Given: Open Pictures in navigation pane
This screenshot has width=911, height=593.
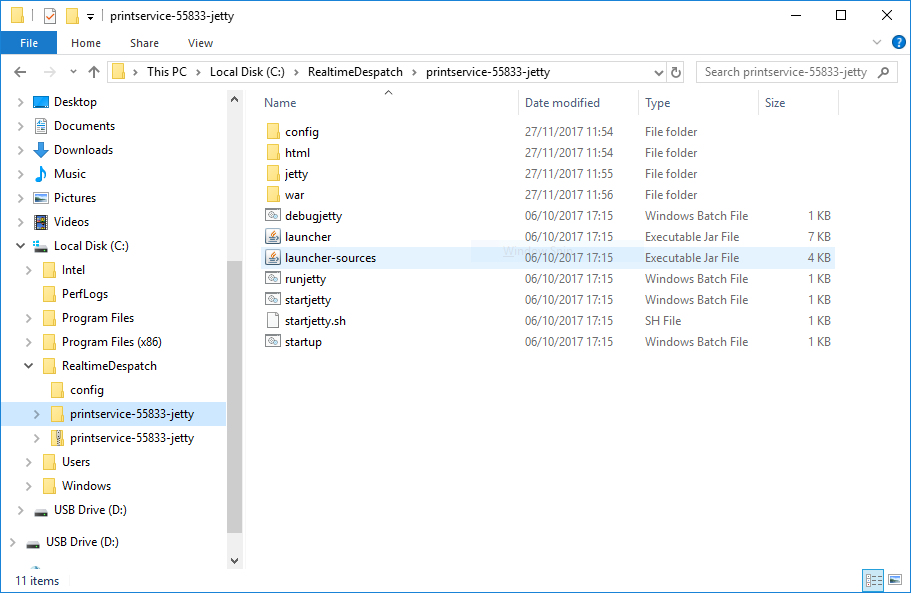Looking at the screenshot, I should [74, 197].
